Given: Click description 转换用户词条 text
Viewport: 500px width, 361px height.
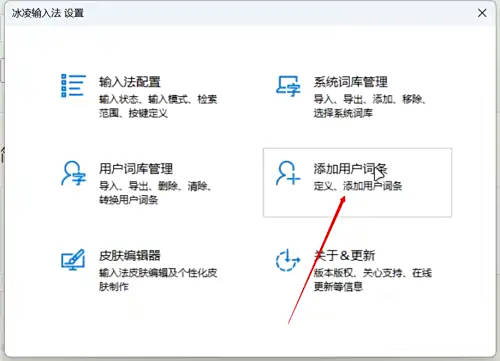Looking at the screenshot, I should [x=129, y=200].
